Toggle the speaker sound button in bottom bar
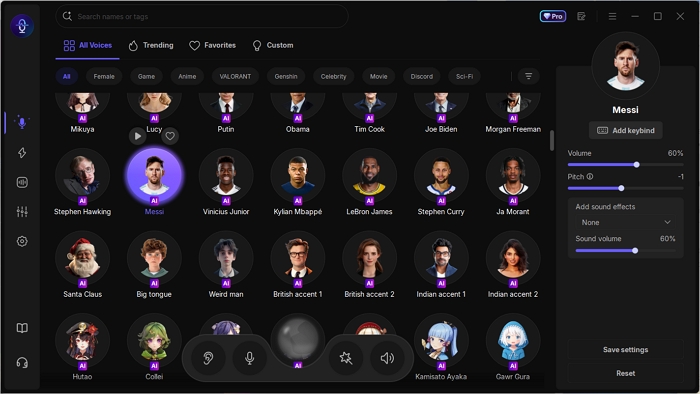700x394 pixels. click(387, 358)
